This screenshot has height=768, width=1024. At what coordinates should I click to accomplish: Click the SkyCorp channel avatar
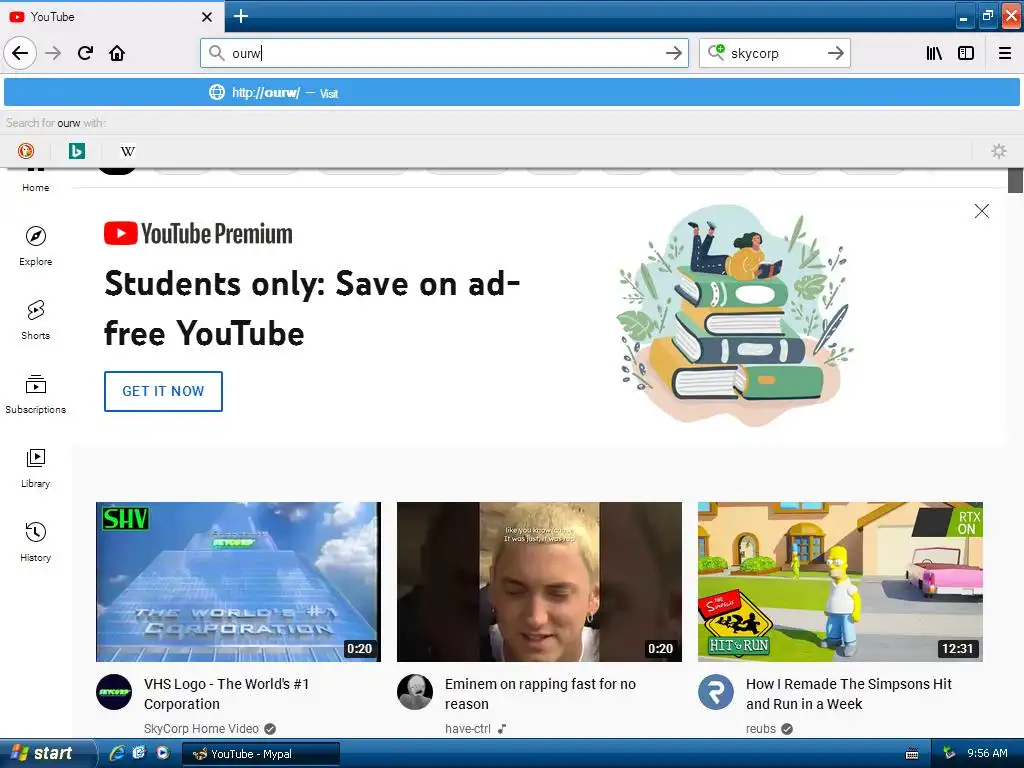(114, 692)
